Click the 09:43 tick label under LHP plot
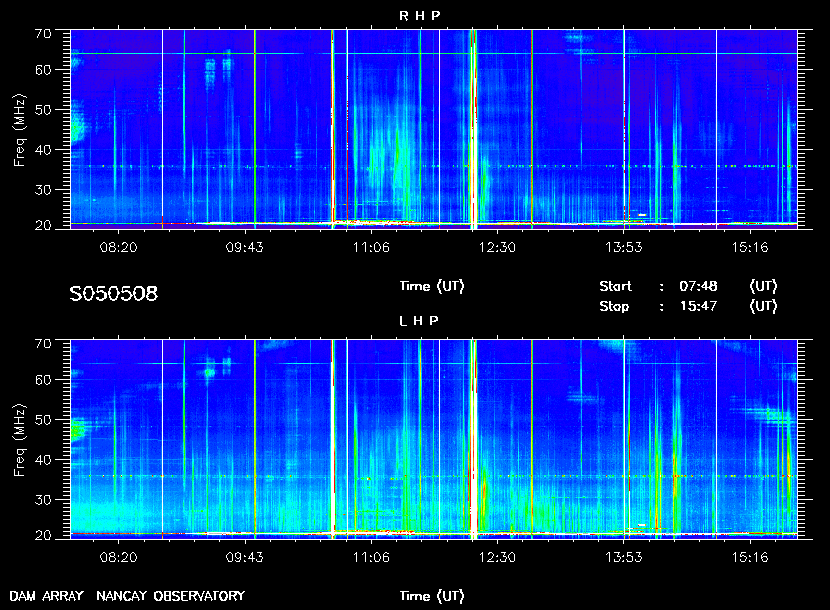The width and height of the screenshot is (830, 610). click(x=245, y=557)
